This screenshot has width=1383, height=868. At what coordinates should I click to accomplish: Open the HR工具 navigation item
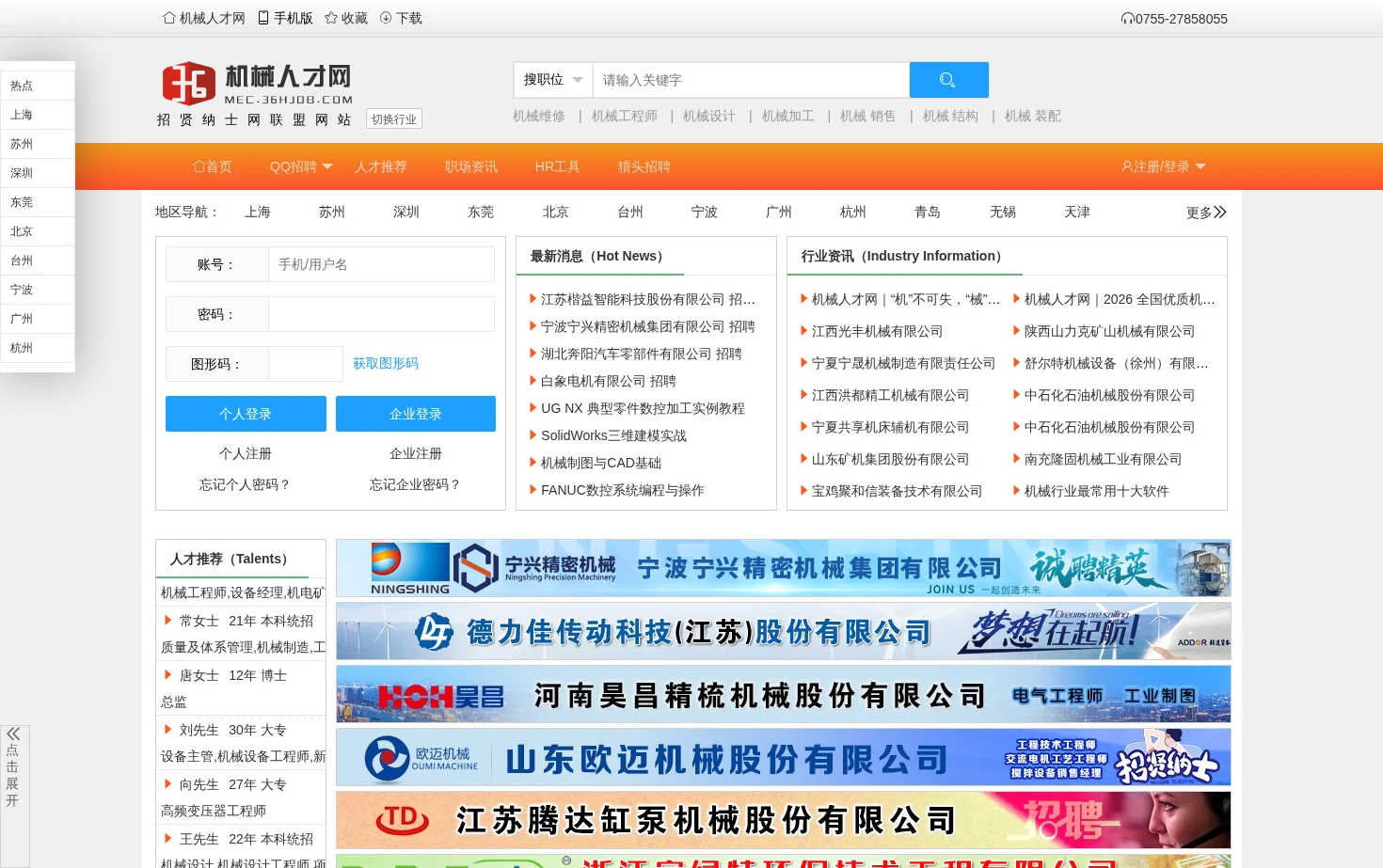click(557, 166)
